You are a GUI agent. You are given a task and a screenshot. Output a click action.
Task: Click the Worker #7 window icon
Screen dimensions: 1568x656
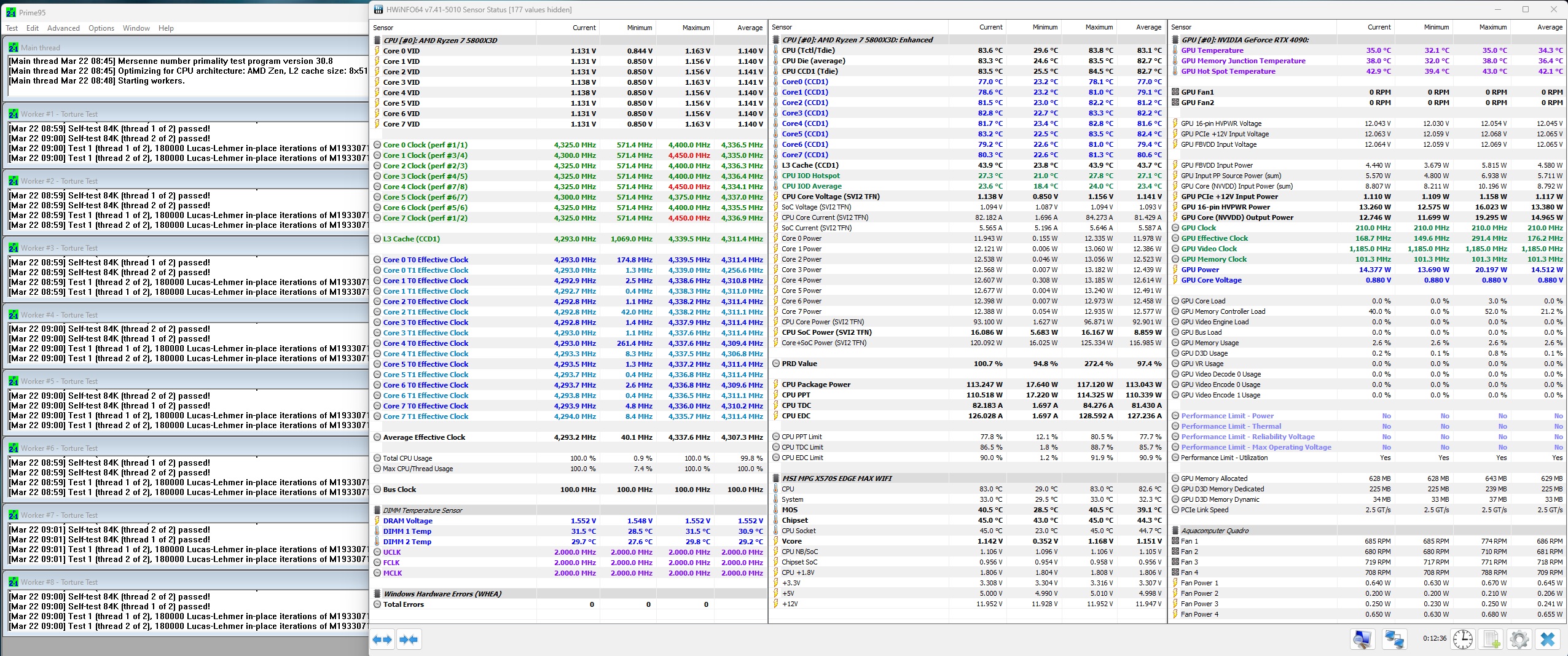click(14, 515)
